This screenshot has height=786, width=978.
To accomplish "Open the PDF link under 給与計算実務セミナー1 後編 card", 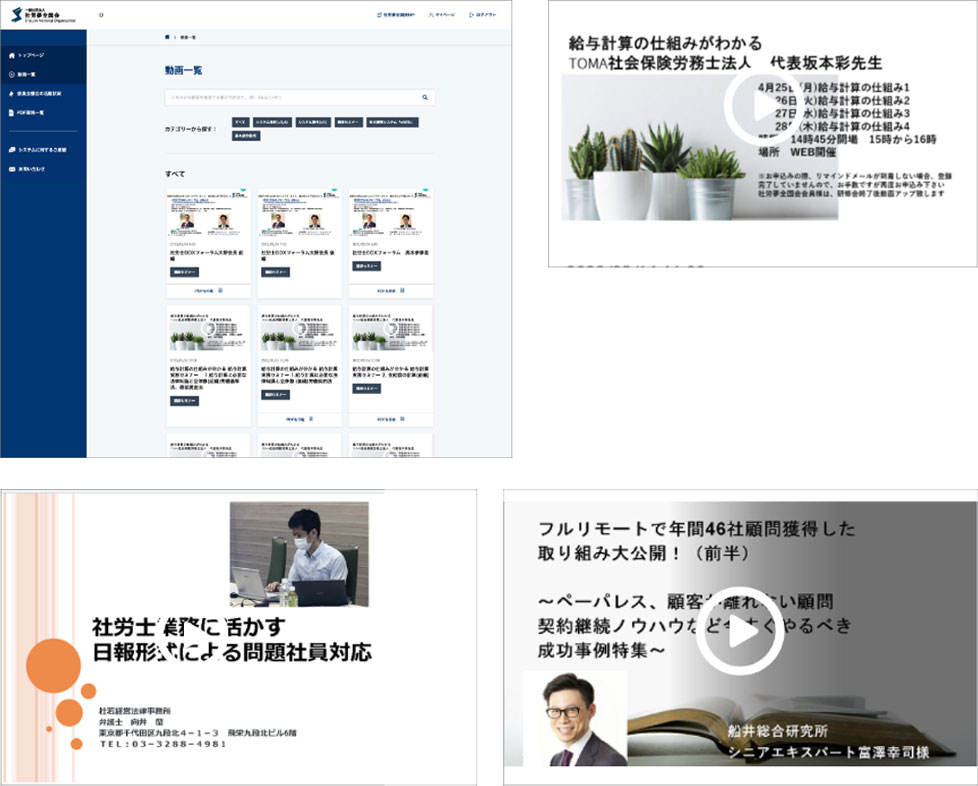I will (299, 419).
